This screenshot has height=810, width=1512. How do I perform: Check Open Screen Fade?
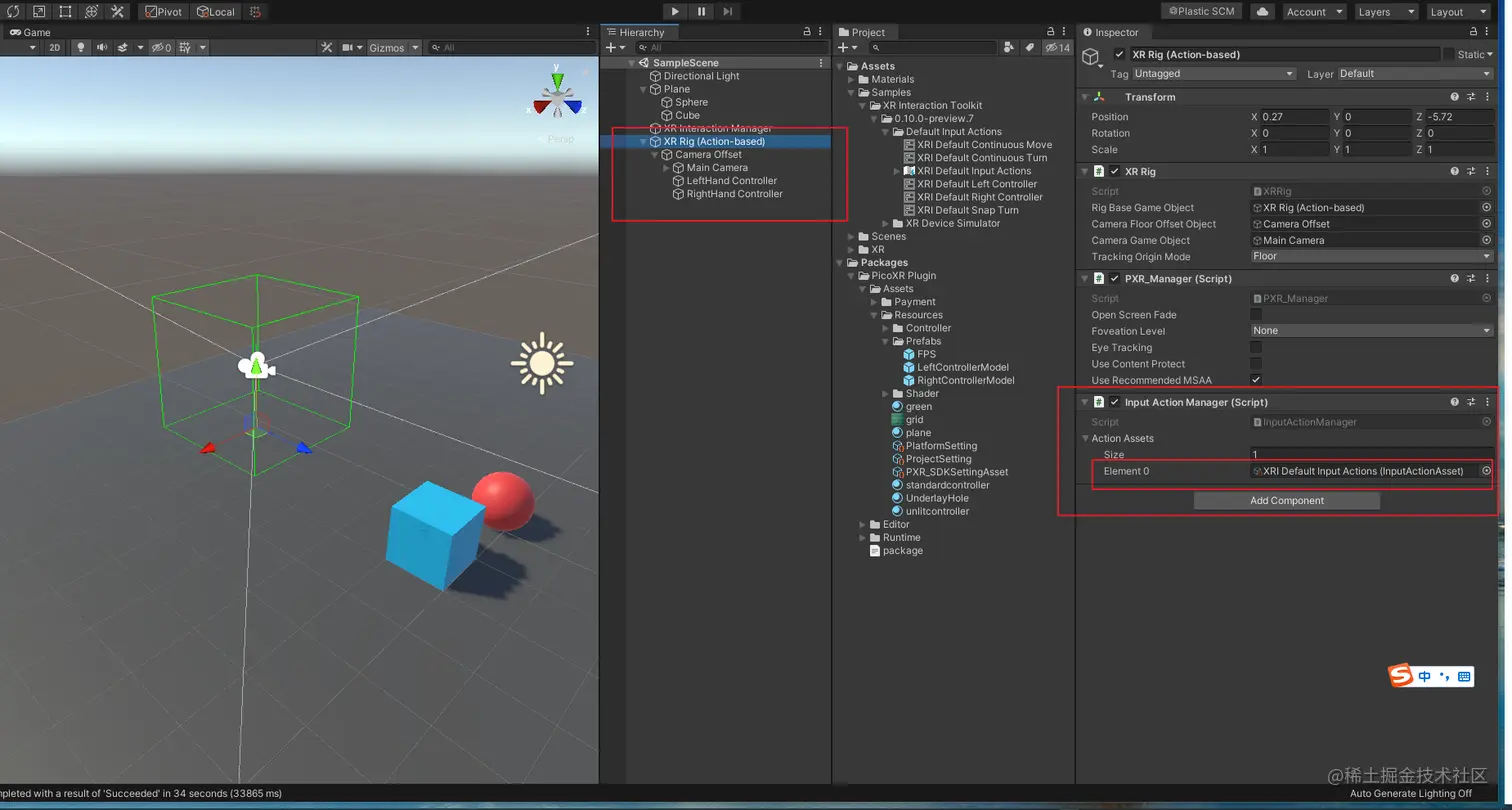[1256, 314]
